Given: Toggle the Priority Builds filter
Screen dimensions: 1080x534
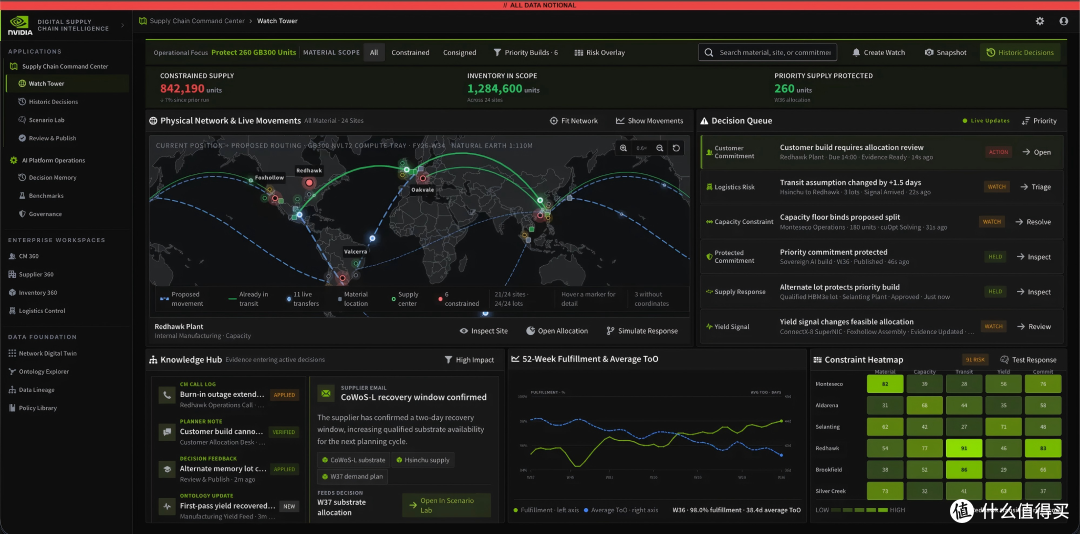Looking at the screenshot, I should click(x=526, y=52).
